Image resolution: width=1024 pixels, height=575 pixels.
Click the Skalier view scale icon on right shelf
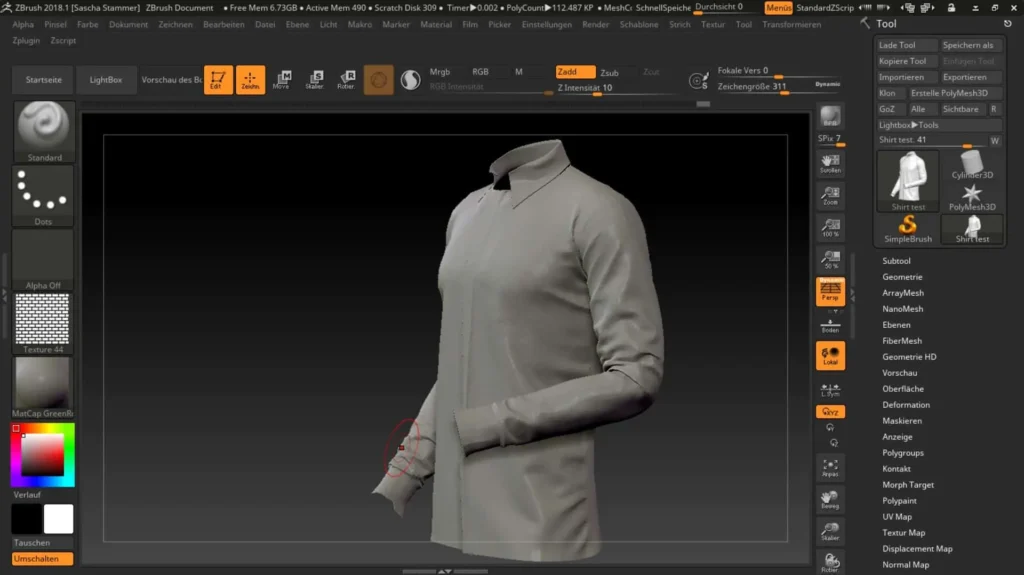[x=830, y=531]
